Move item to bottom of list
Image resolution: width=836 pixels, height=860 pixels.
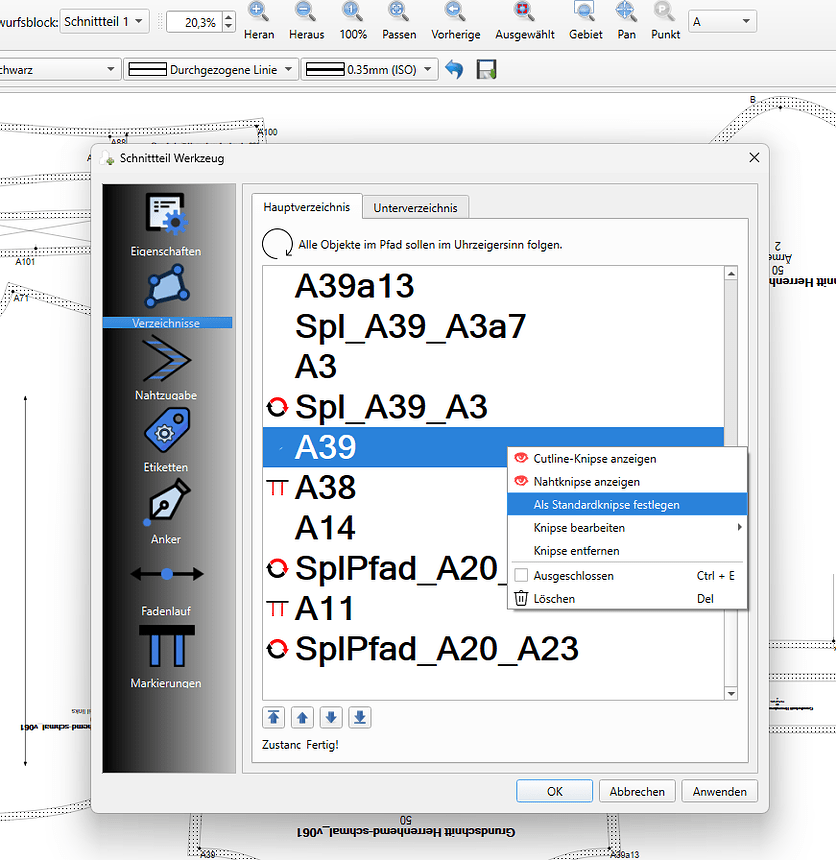(360, 717)
